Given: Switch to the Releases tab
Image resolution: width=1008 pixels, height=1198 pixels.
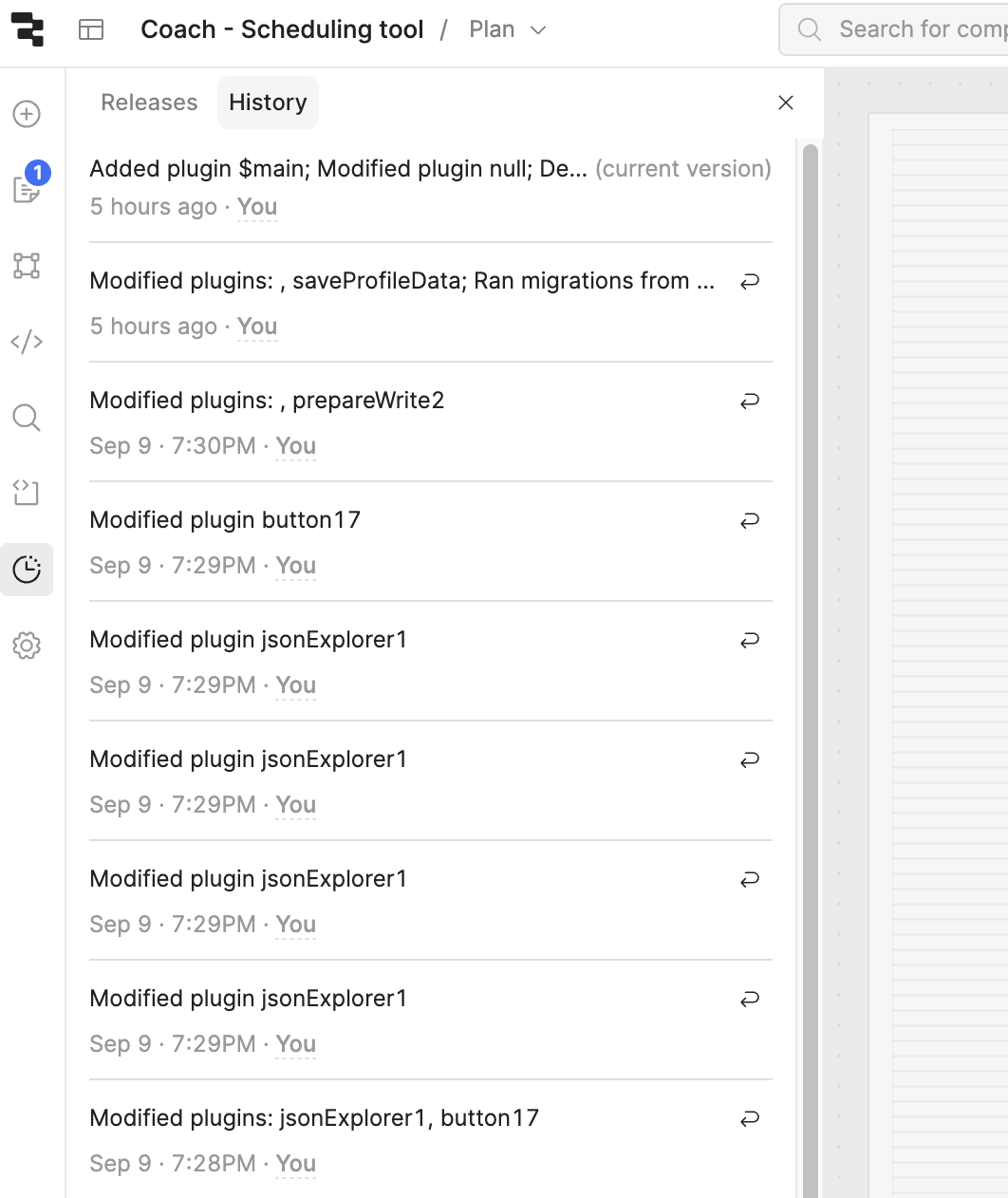Looking at the screenshot, I should pyautogui.click(x=149, y=103).
